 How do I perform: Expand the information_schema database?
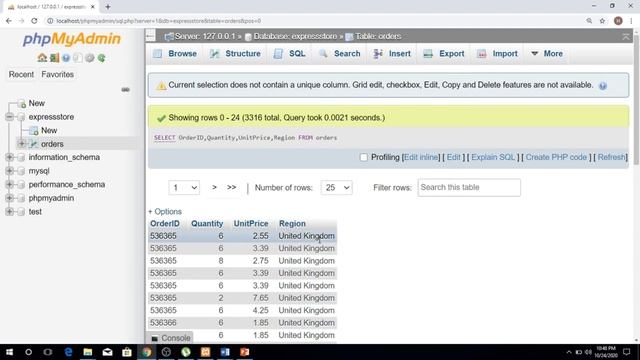click(9, 157)
